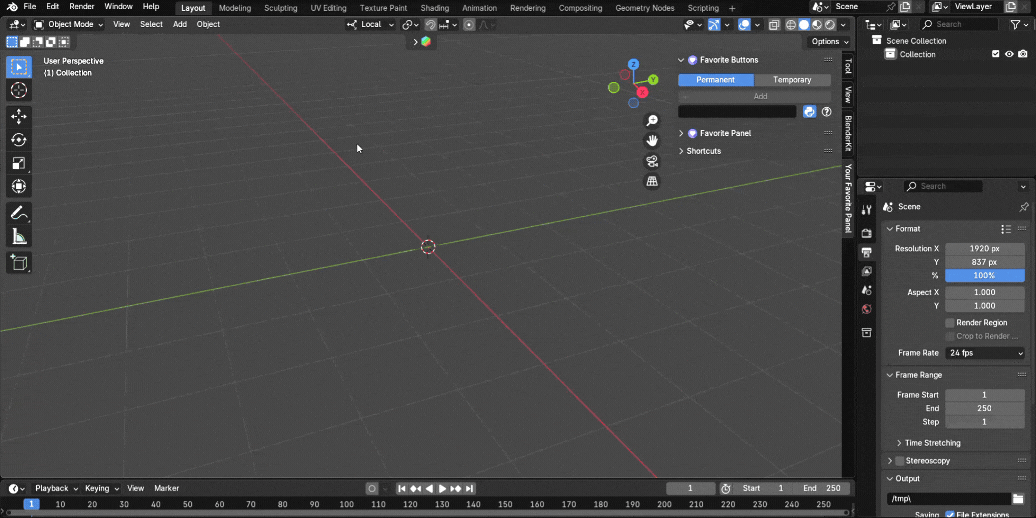Viewport: 1036px width, 518px height.
Task: Open the View Layer properties tab icon
Action: pyautogui.click(x=867, y=272)
